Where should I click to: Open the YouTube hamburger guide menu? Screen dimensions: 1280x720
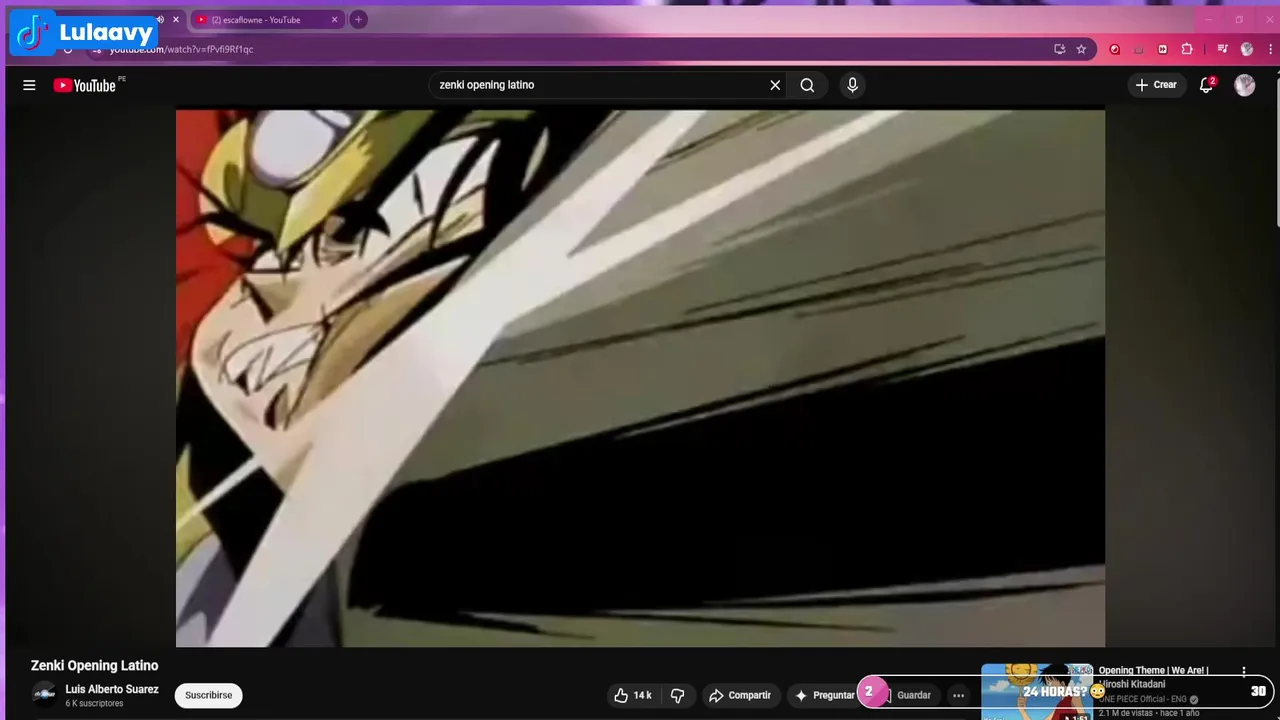pyautogui.click(x=29, y=85)
